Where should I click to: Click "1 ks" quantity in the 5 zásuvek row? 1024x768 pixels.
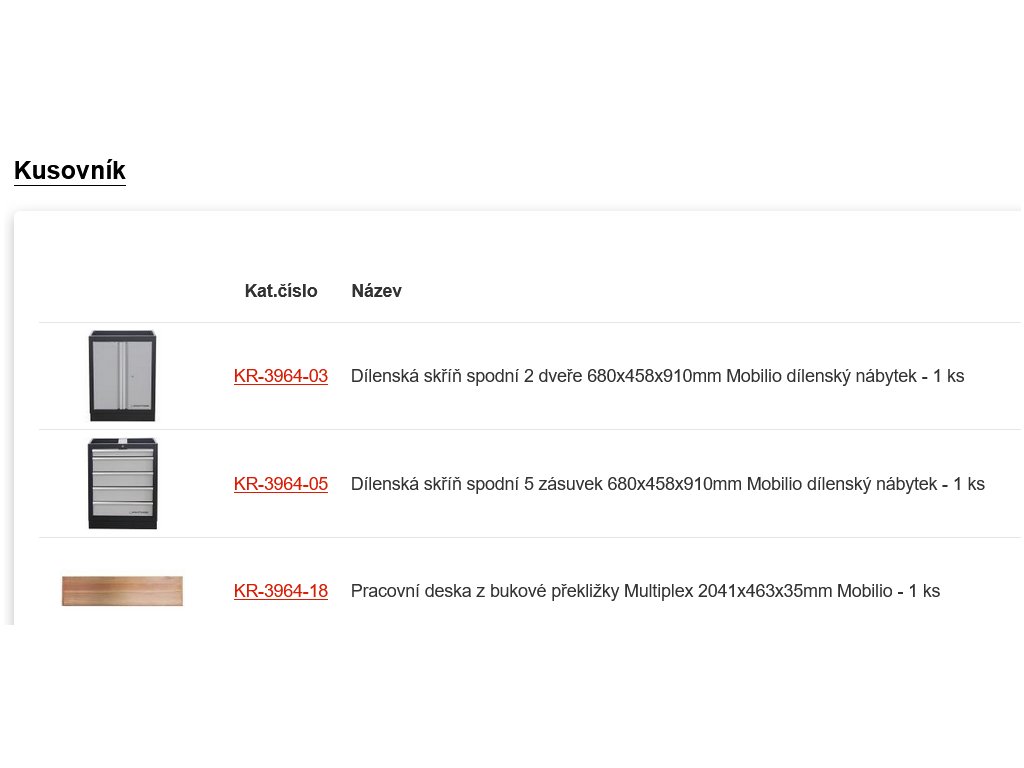[969, 484]
